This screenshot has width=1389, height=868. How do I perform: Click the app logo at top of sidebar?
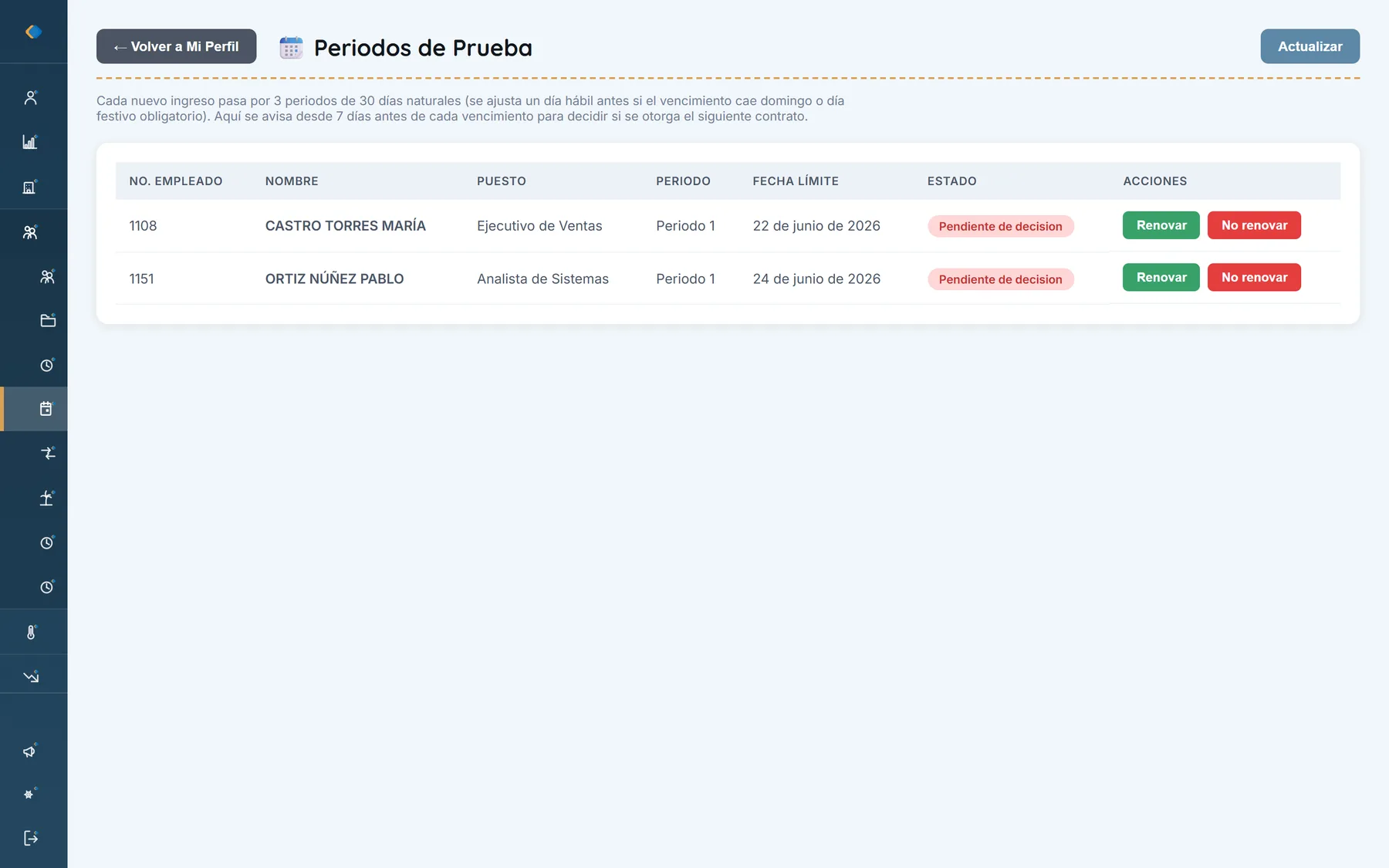click(x=33, y=32)
